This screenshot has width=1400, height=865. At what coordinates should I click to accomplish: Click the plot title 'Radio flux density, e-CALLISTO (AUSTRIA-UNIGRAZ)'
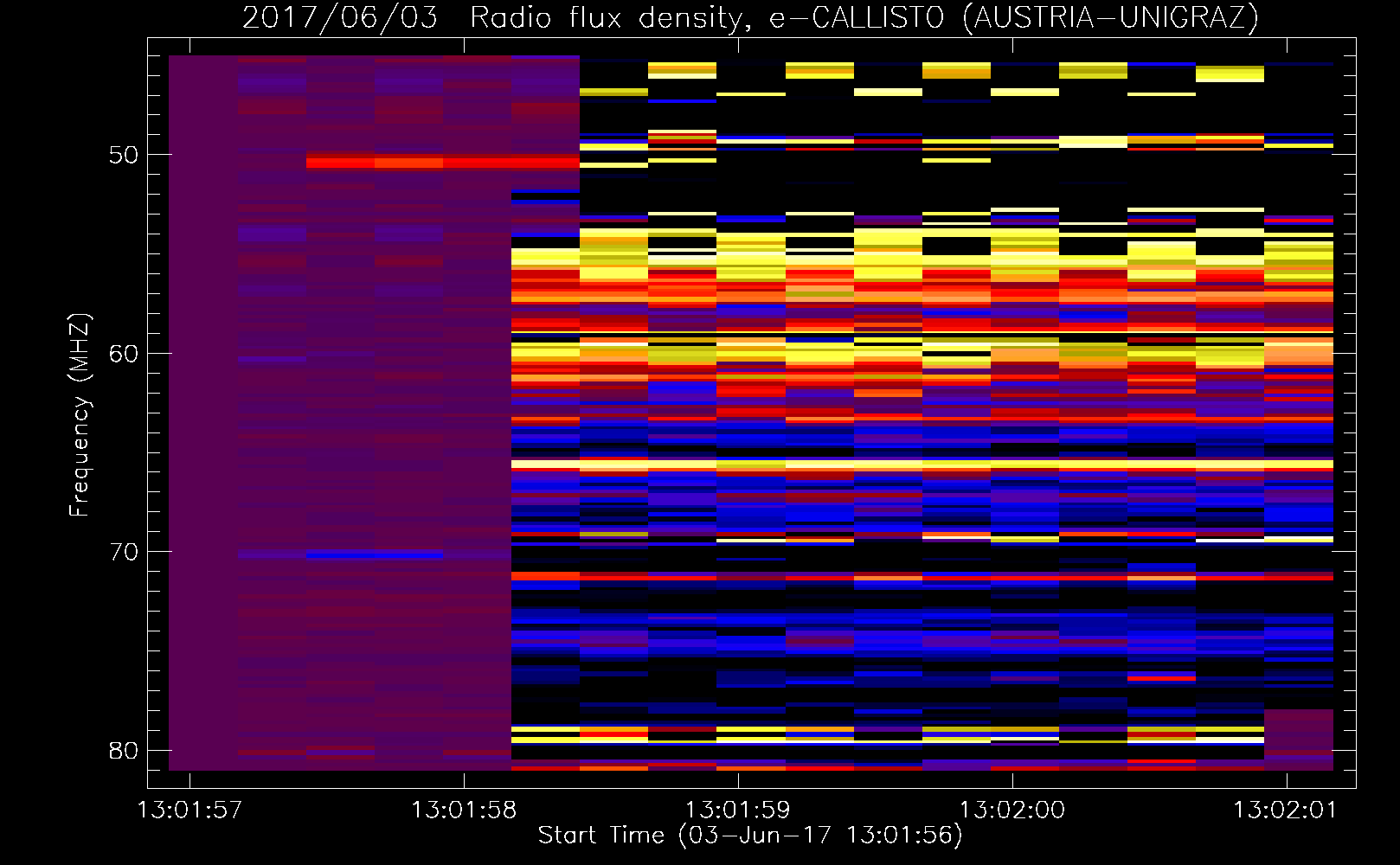[864, 17]
